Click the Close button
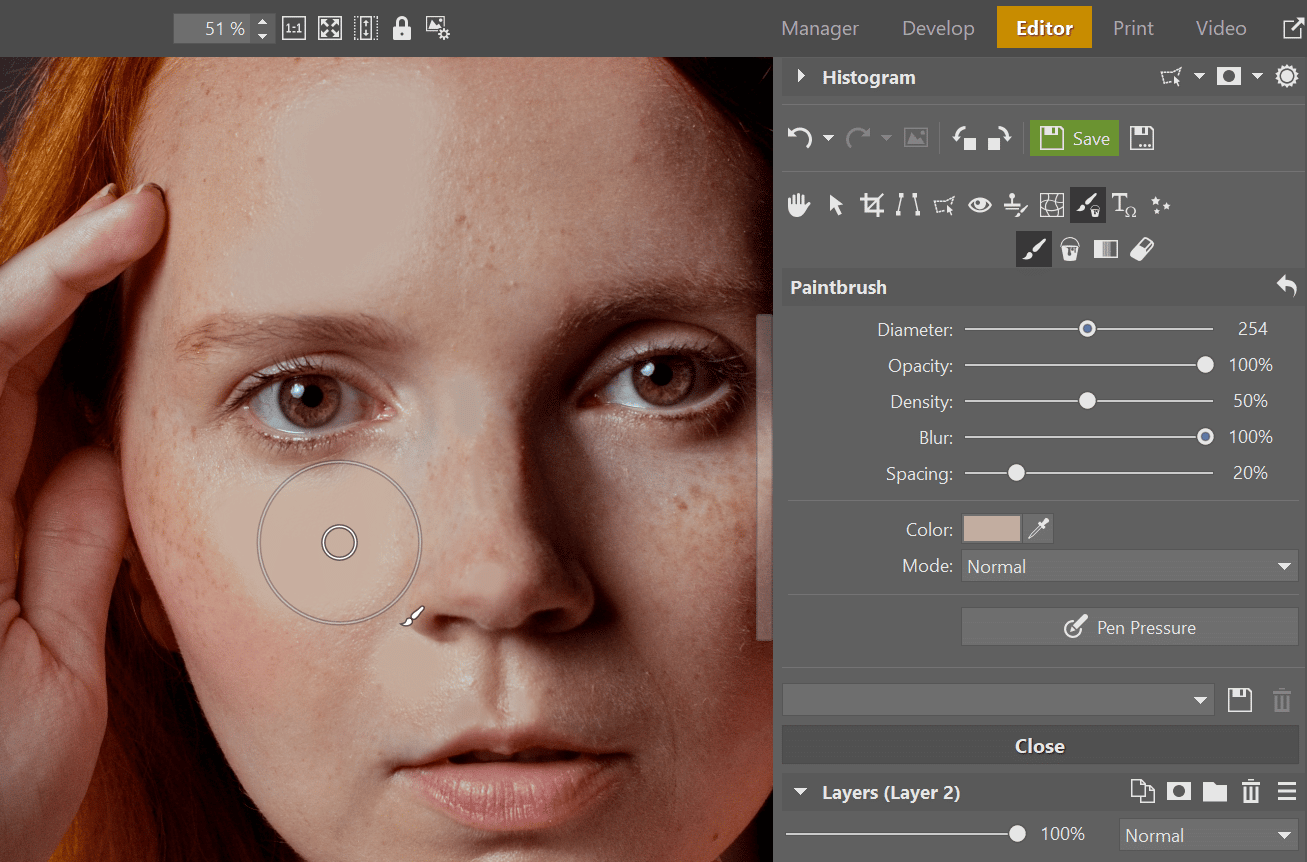1307x862 pixels. coord(1040,746)
